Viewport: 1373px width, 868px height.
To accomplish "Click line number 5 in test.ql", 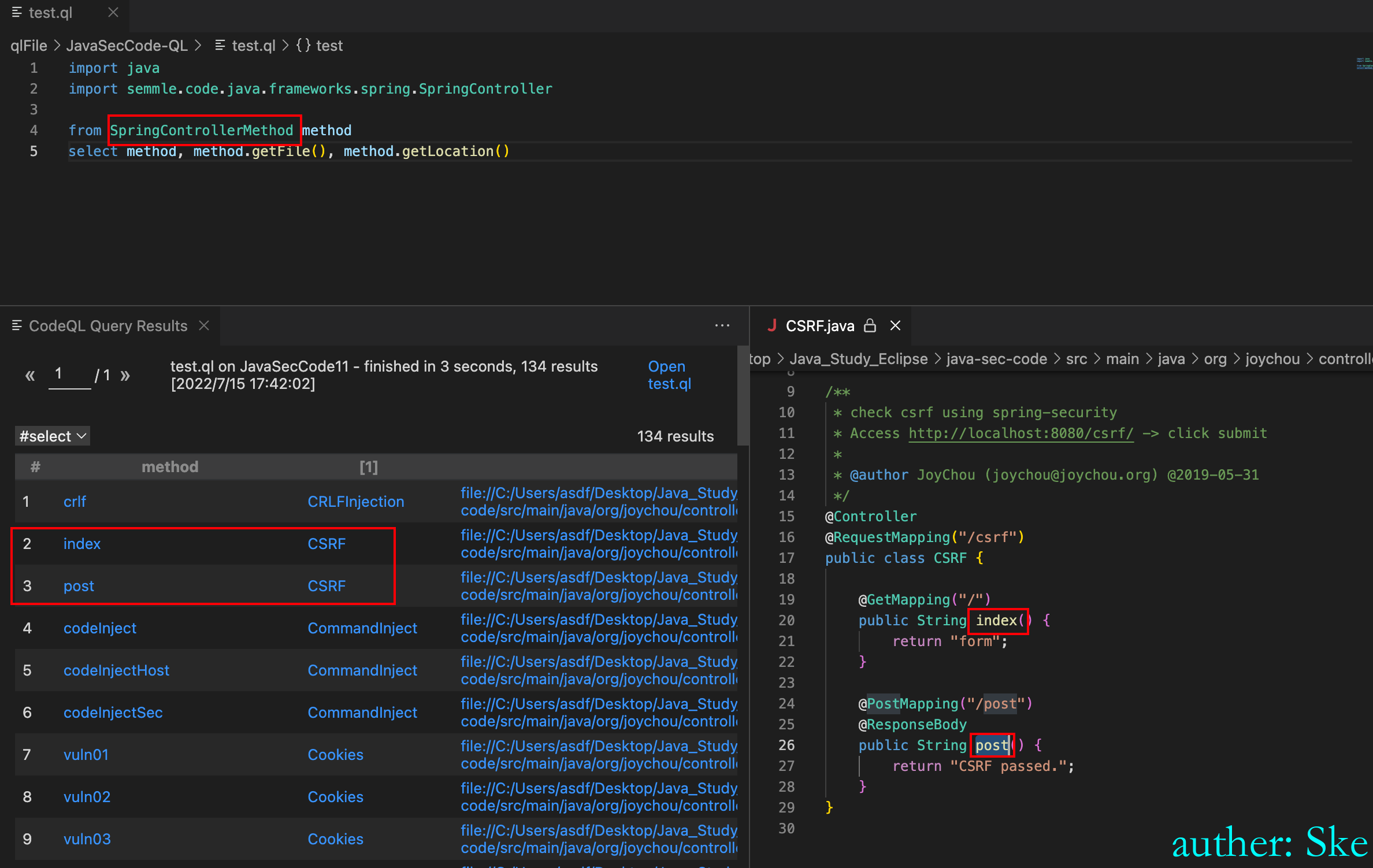I will click(x=34, y=151).
